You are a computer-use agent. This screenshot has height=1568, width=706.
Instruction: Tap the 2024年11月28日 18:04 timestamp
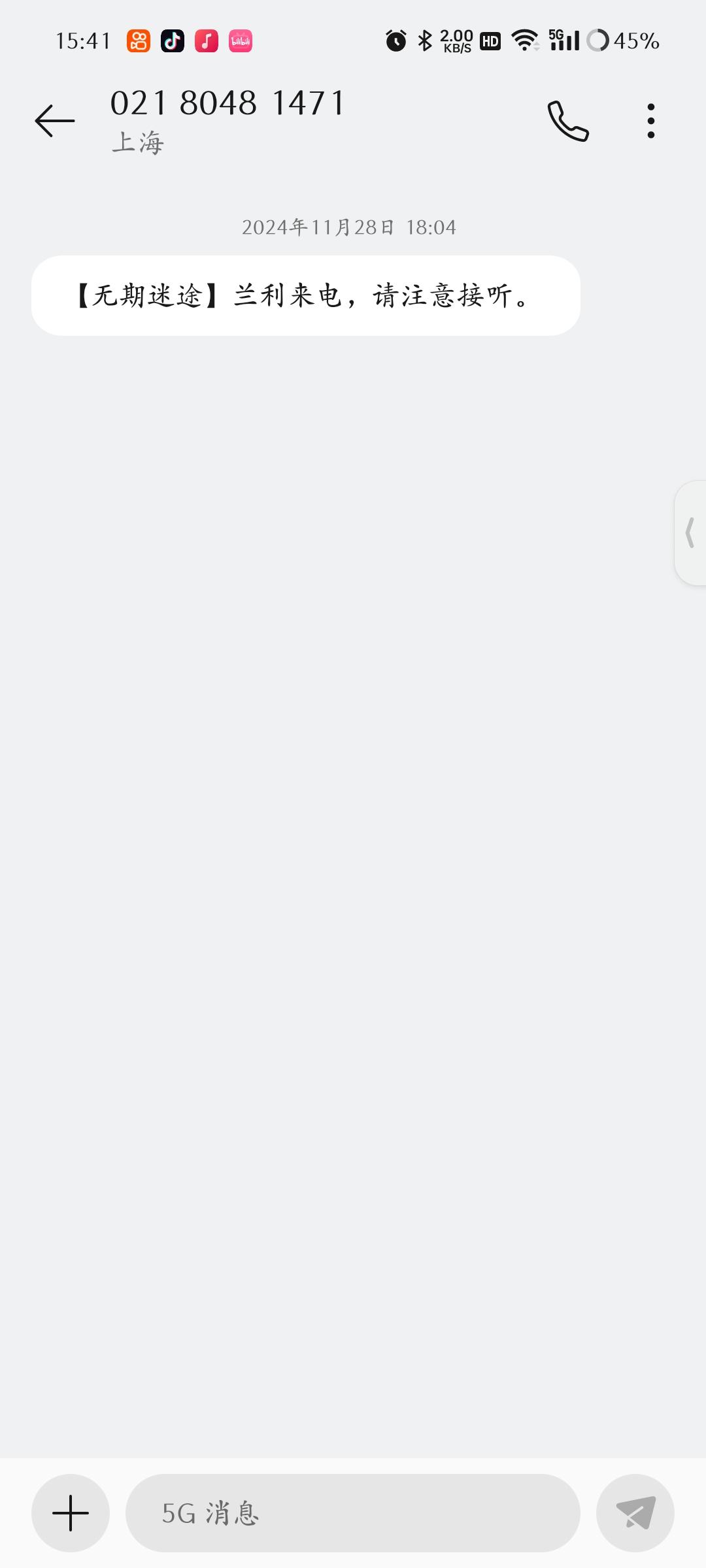pos(349,227)
